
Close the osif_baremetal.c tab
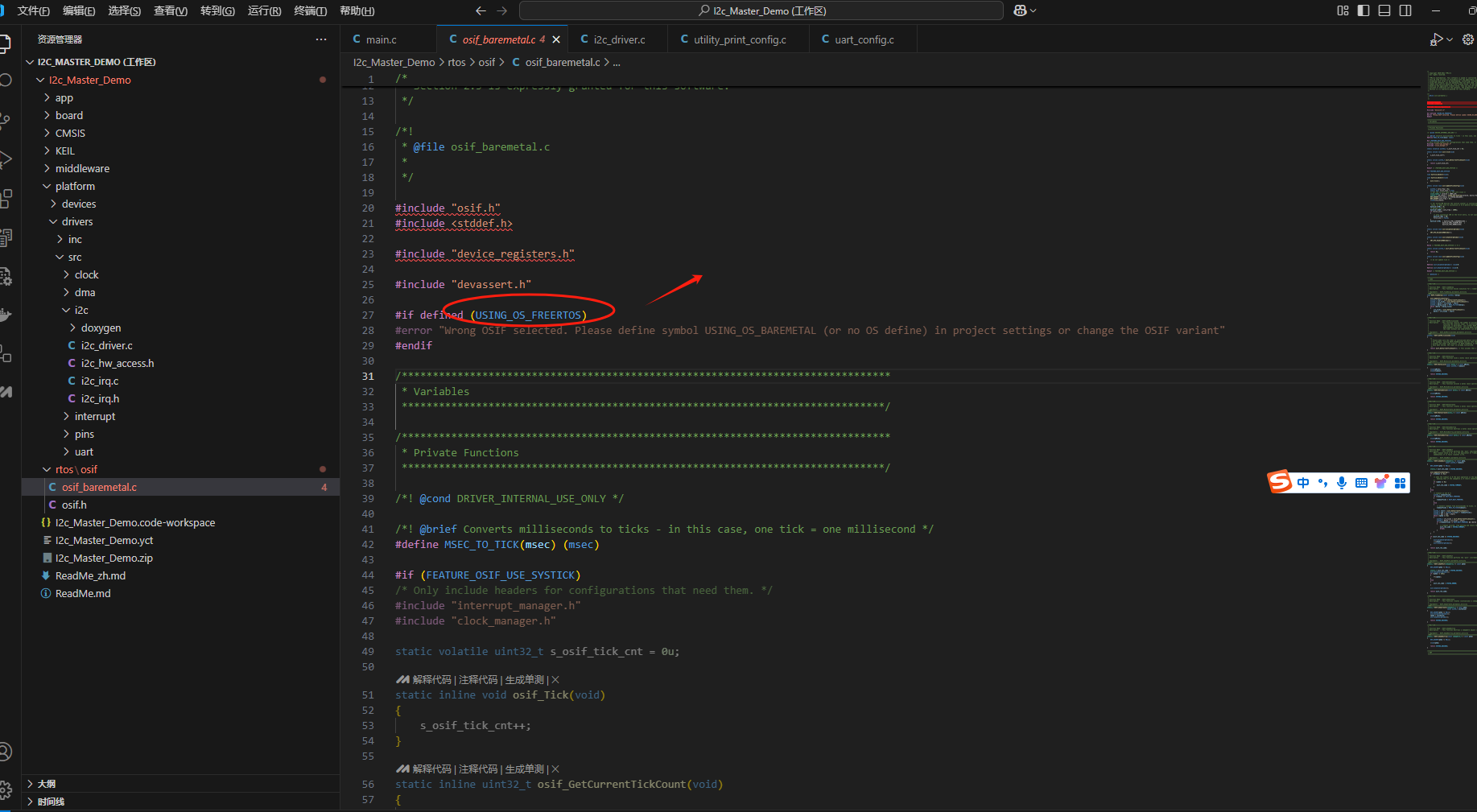pos(556,39)
